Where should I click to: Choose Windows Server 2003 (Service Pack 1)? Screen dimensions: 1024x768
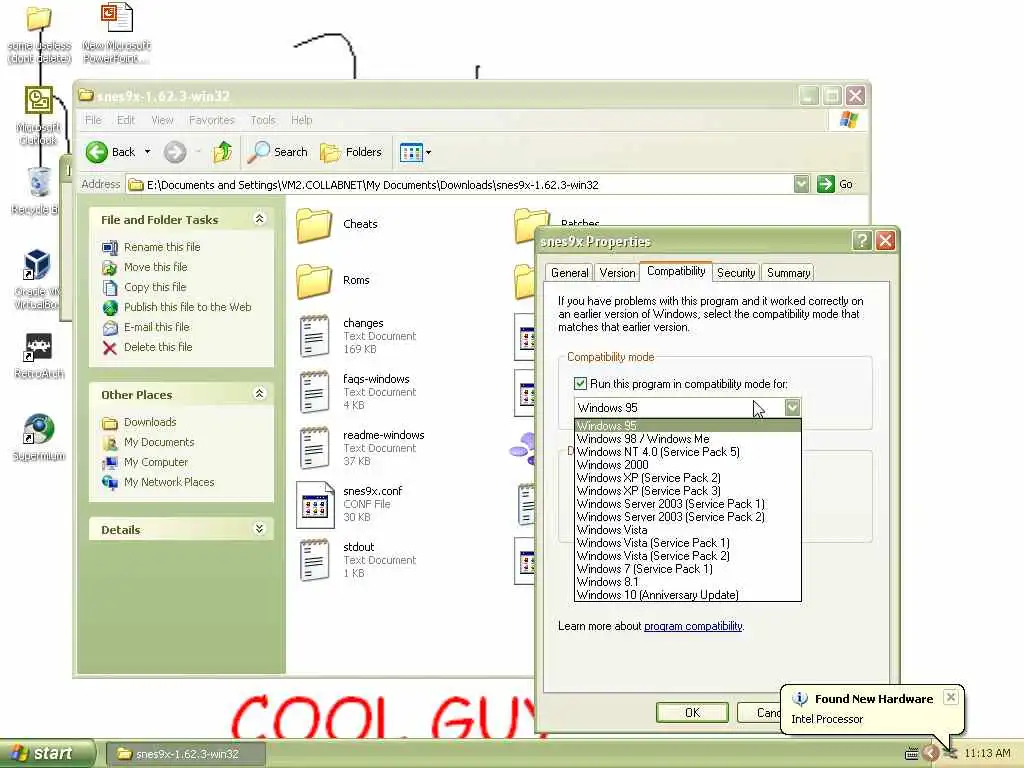[688, 504]
